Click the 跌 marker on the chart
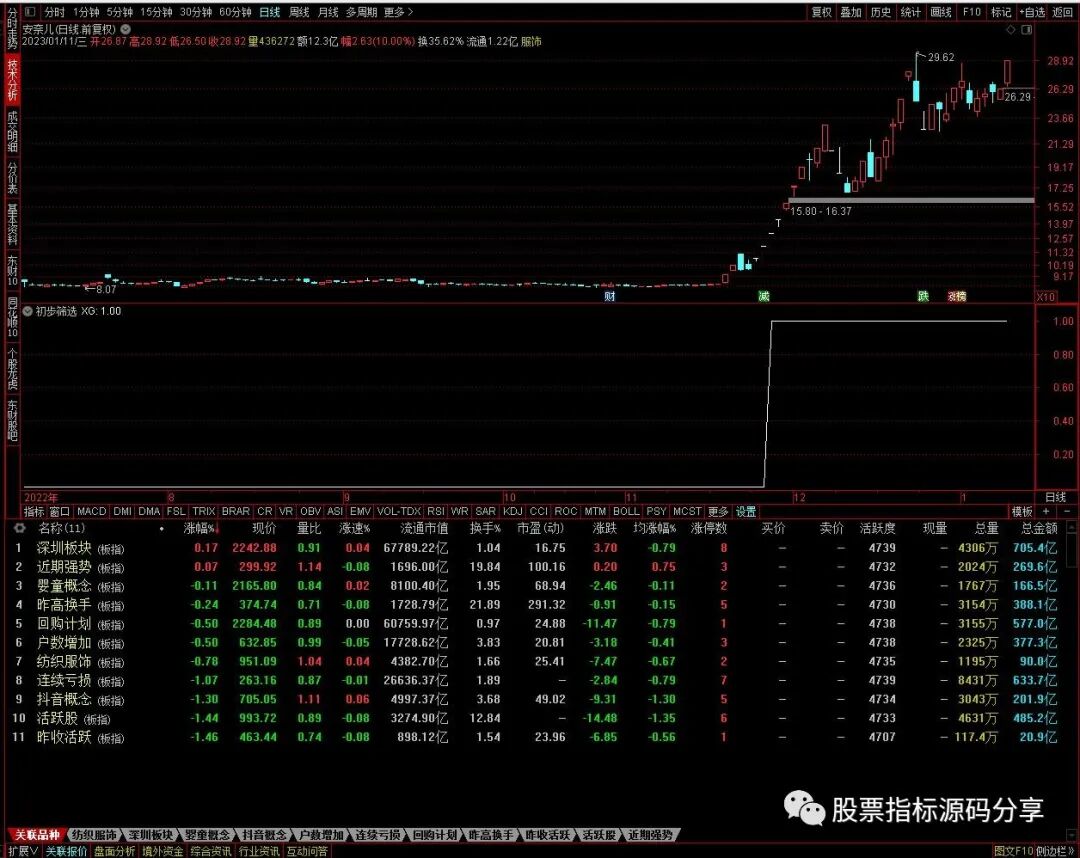Screen dimensions: 1080x858 click(923, 296)
